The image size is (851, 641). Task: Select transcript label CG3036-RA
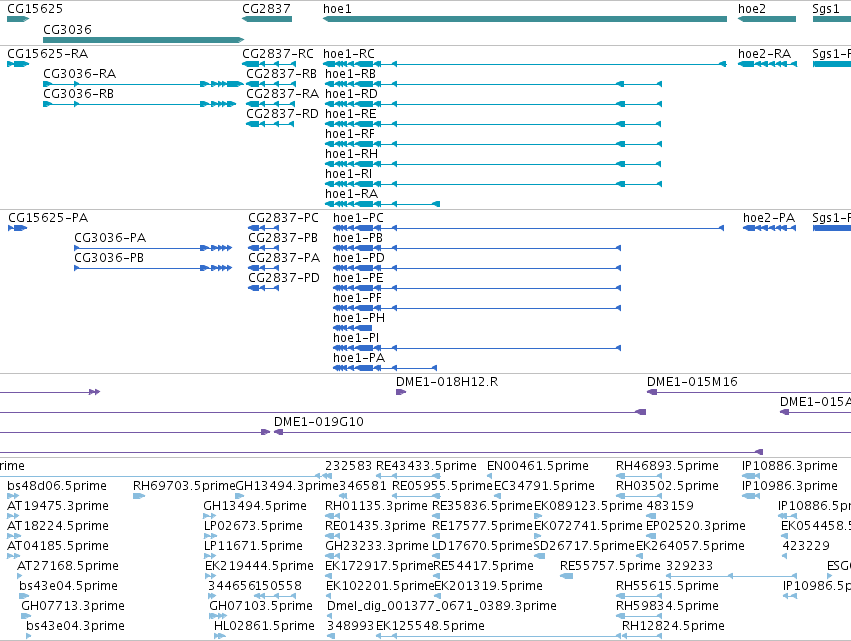point(79,74)
